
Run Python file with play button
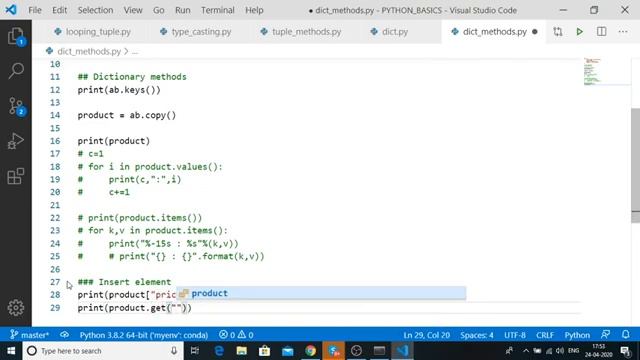[x=579, y=31]
